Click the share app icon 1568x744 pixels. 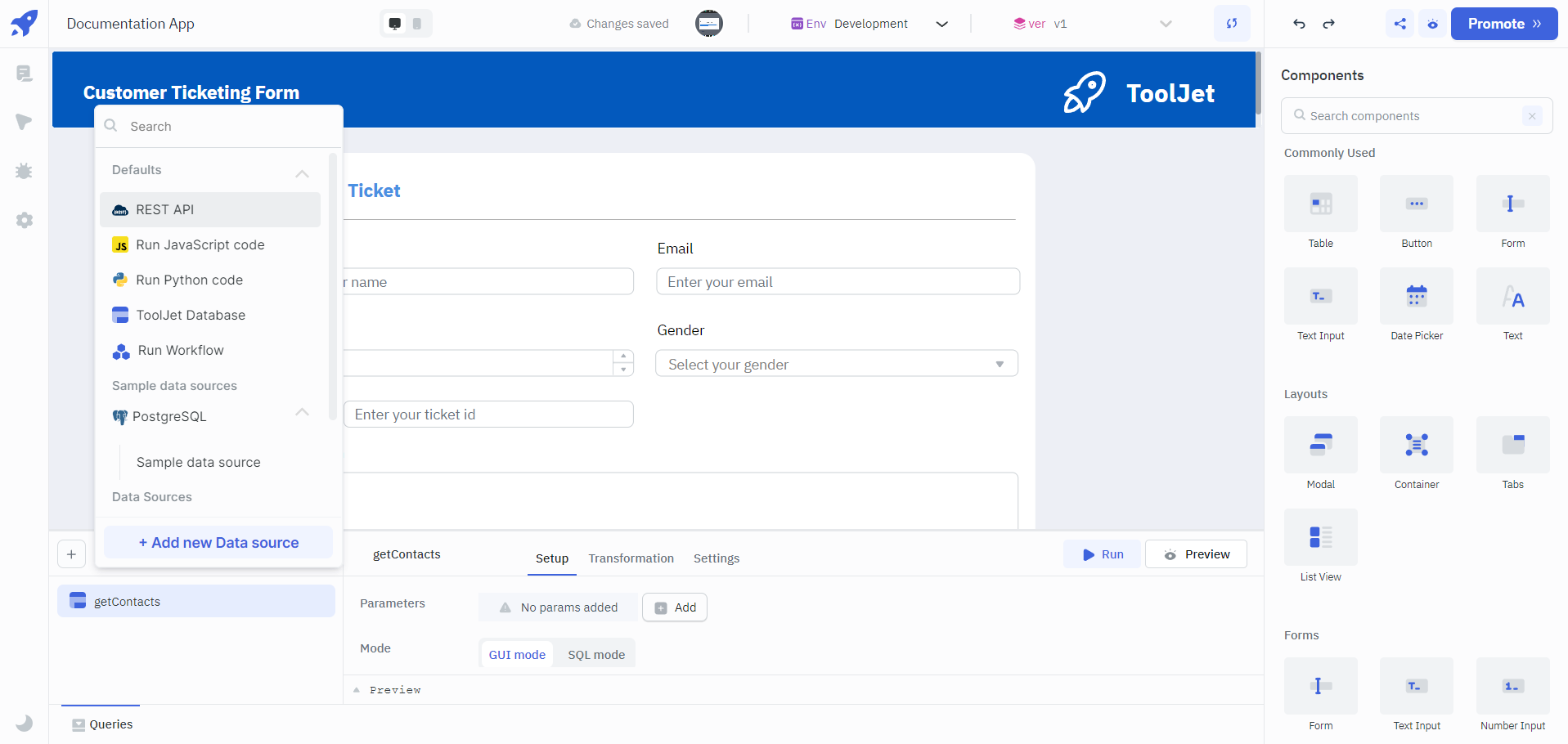[x=1400, y=24]
